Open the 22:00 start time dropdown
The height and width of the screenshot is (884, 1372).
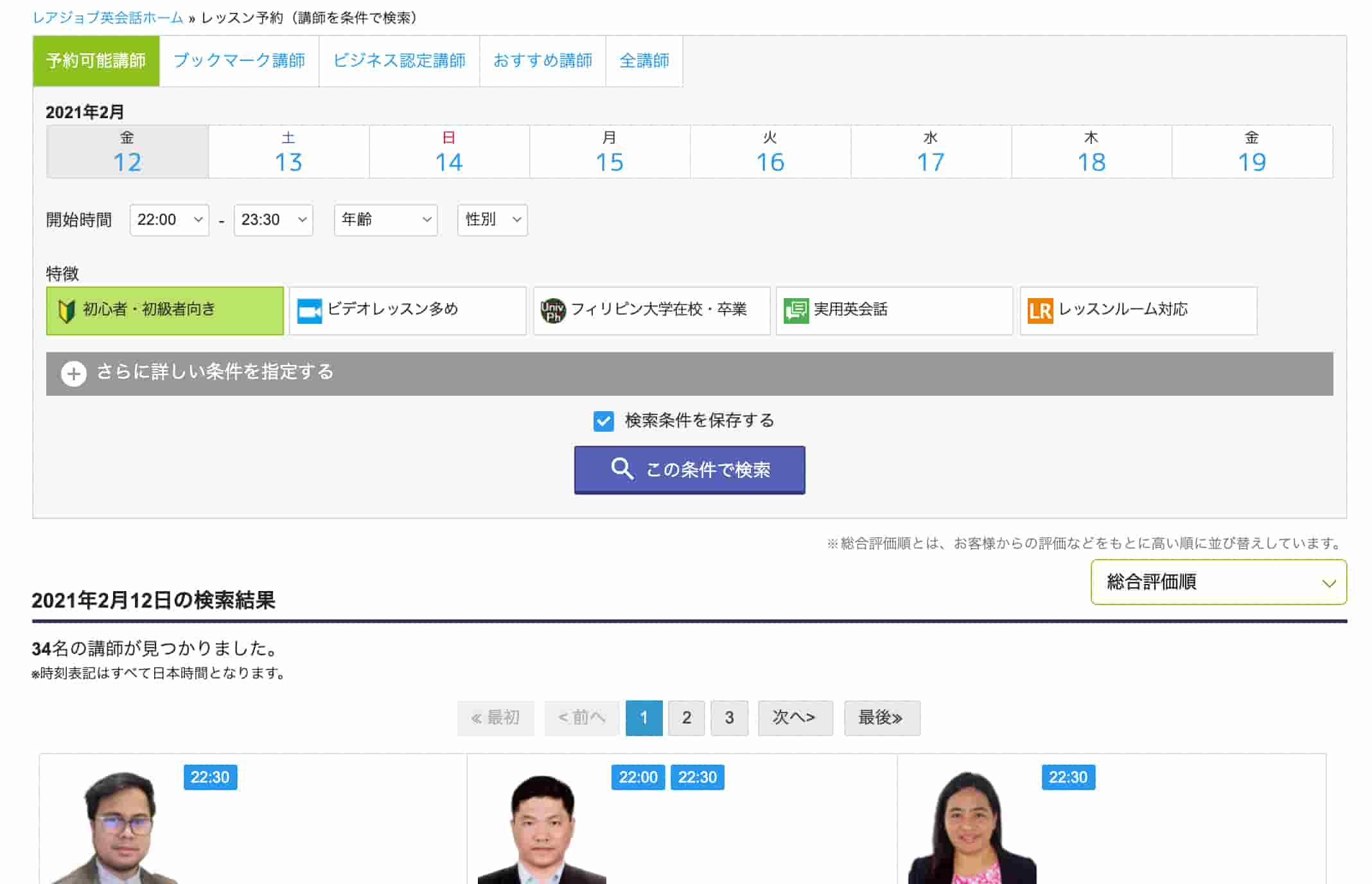click(x=169, y=220)
